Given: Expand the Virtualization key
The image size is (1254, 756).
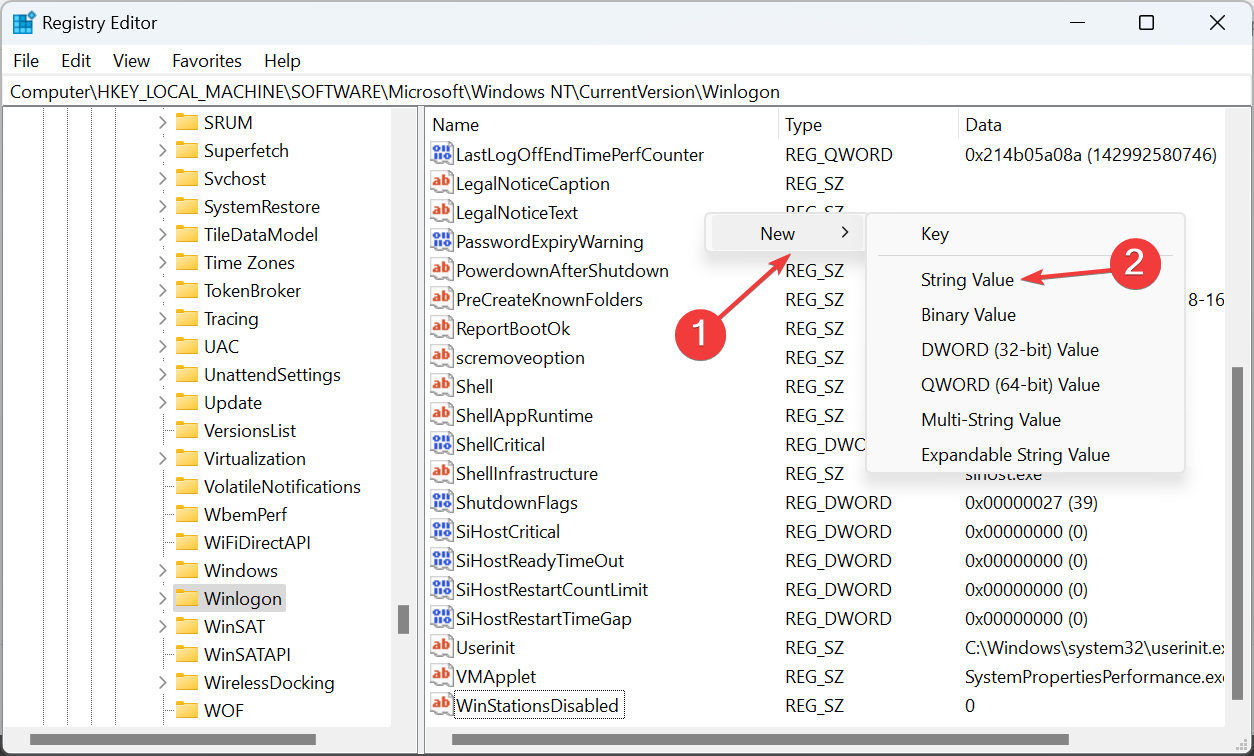Looking at the screenshot, I should [x=162, y=458].
